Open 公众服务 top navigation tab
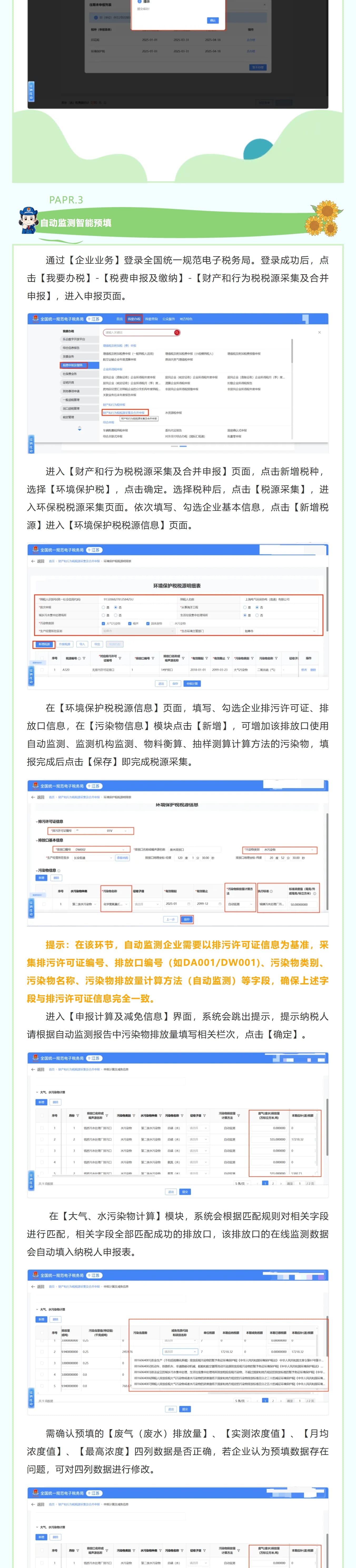Viewport: 356px width, 1568px height. [x=169, y=319]
